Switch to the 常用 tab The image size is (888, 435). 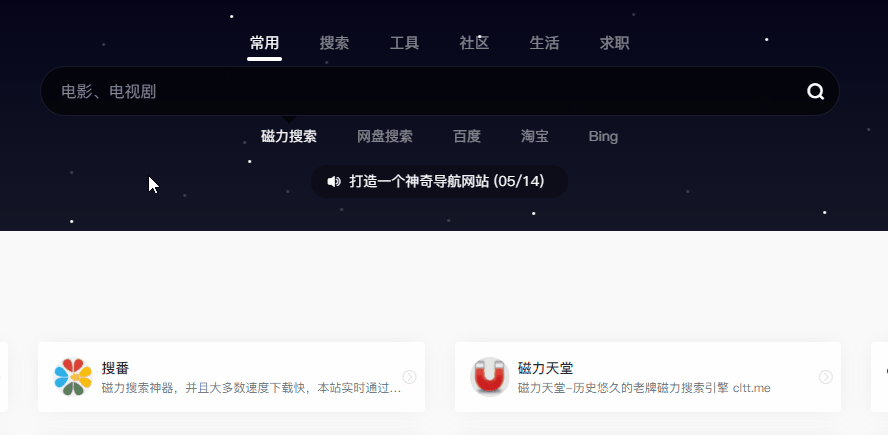pyautogui.click(x=264, y=43)
